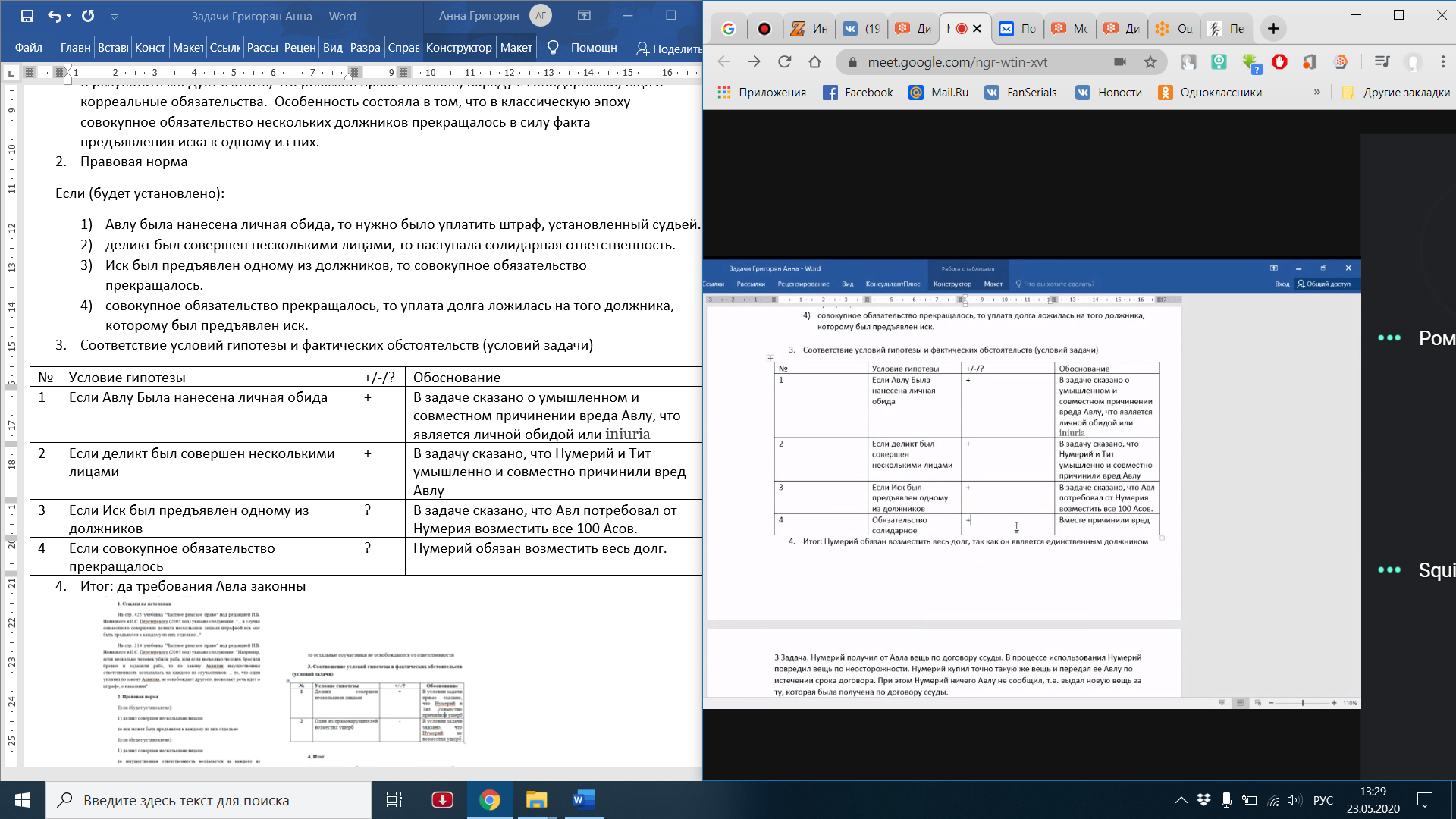Open the table tools Макет tab
This screenshot has width=1456, height=819.
click(x=516, y=47)
